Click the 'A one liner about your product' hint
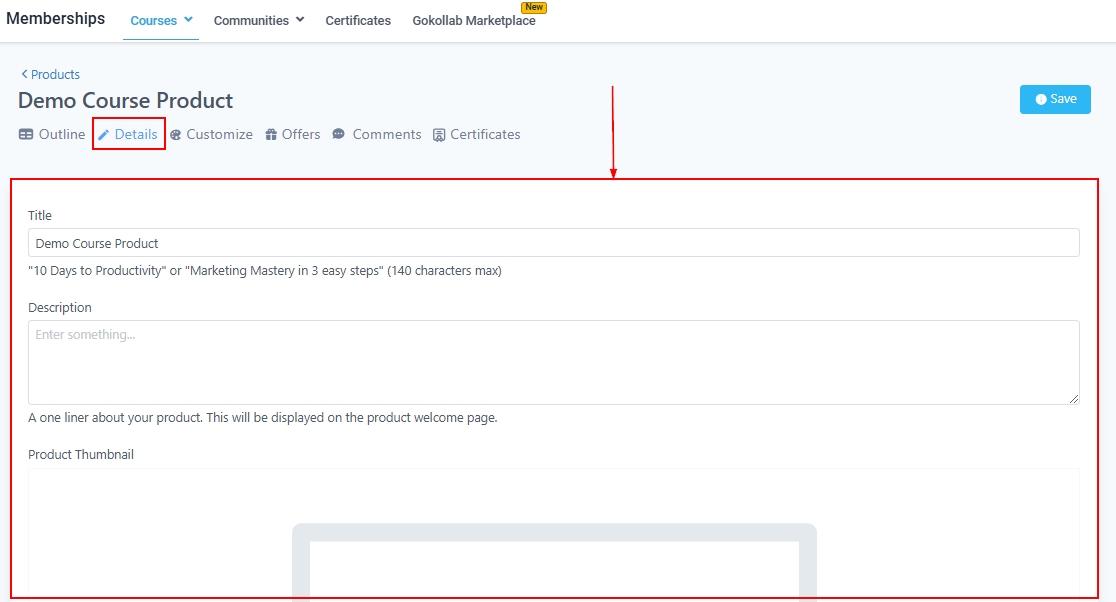1116x602 pixels. pos(263,418)
